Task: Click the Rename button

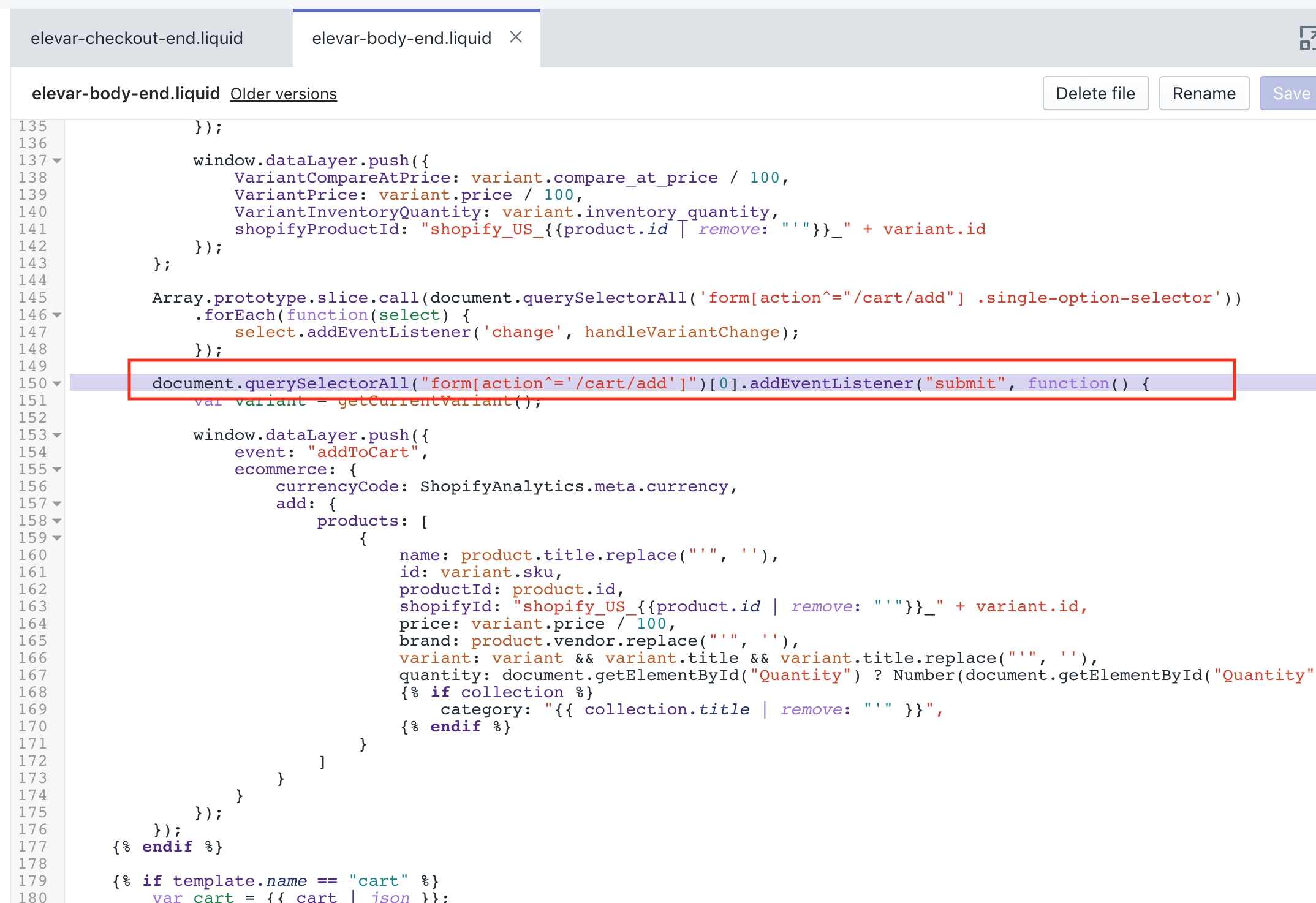Action: pos(1203,93)
